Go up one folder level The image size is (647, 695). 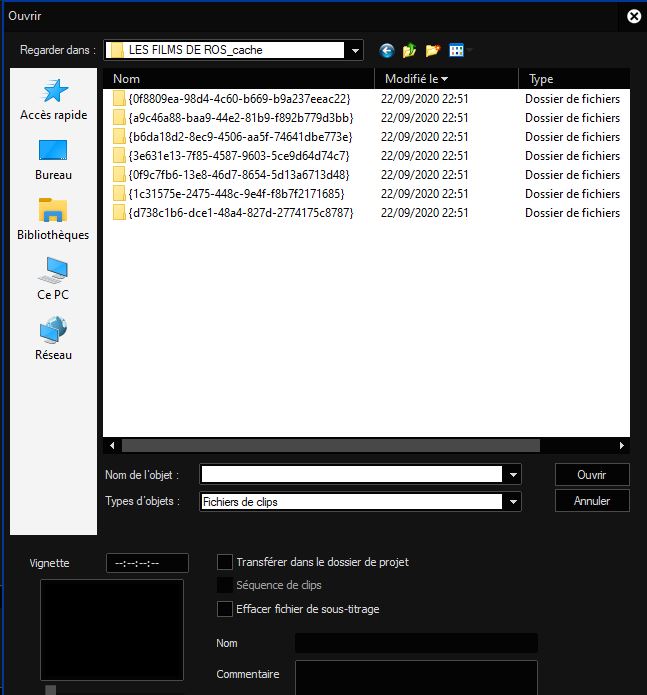[x=409, y=51]
